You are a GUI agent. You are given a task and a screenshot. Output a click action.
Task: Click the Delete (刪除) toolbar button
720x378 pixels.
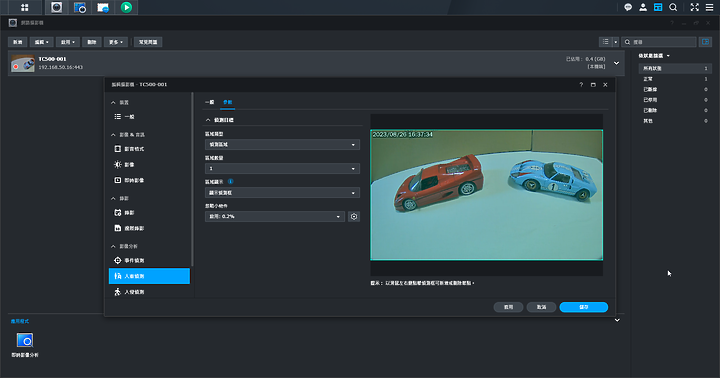click(92, 42)
